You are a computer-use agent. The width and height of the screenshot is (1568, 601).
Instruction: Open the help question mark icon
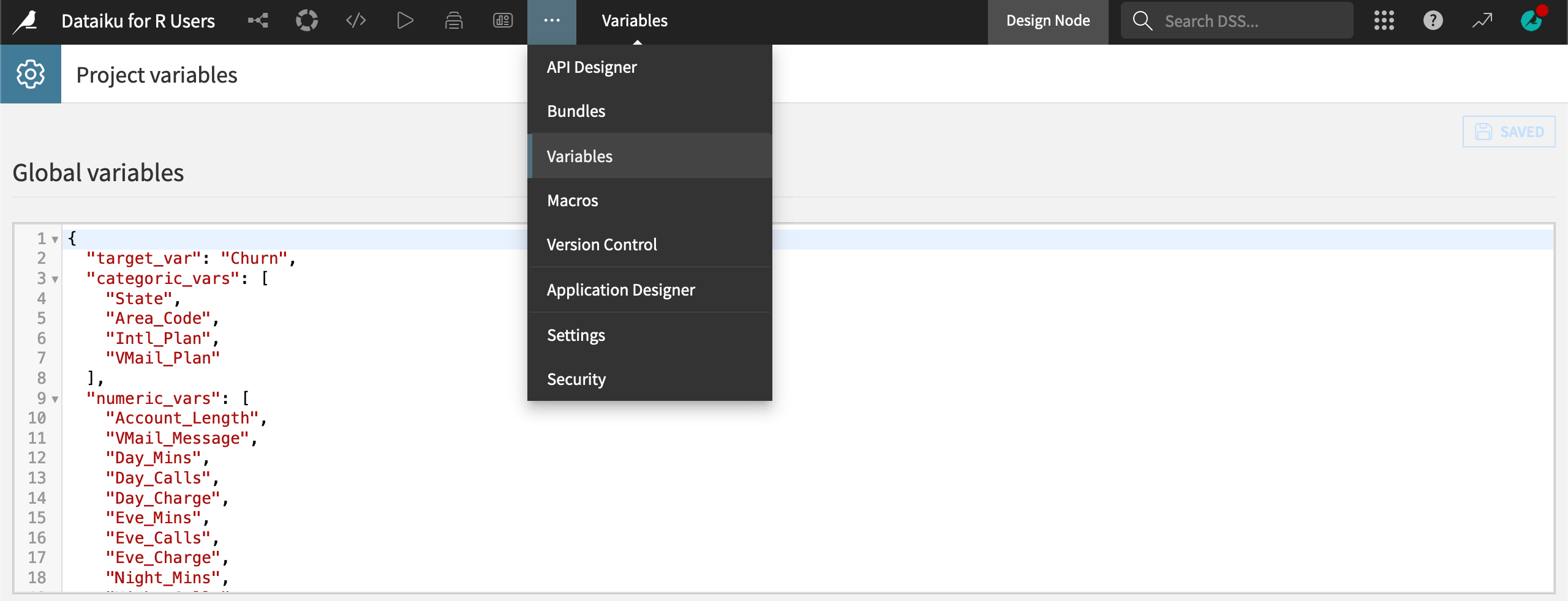pyautogui.click(x=1434, y=20)
